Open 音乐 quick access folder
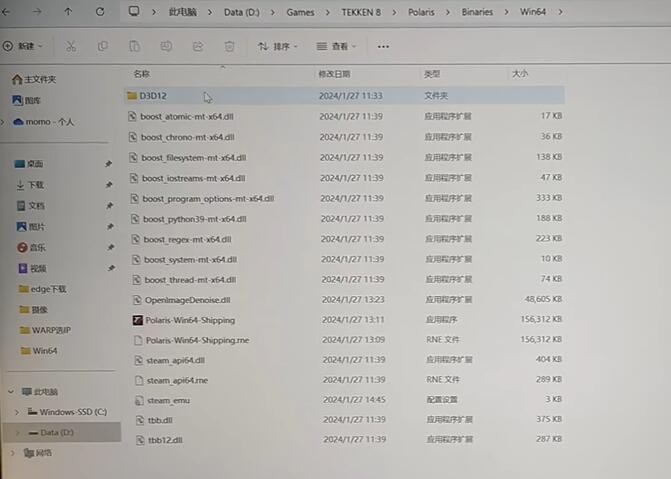 pyautogui.click(x=31, y=247)
